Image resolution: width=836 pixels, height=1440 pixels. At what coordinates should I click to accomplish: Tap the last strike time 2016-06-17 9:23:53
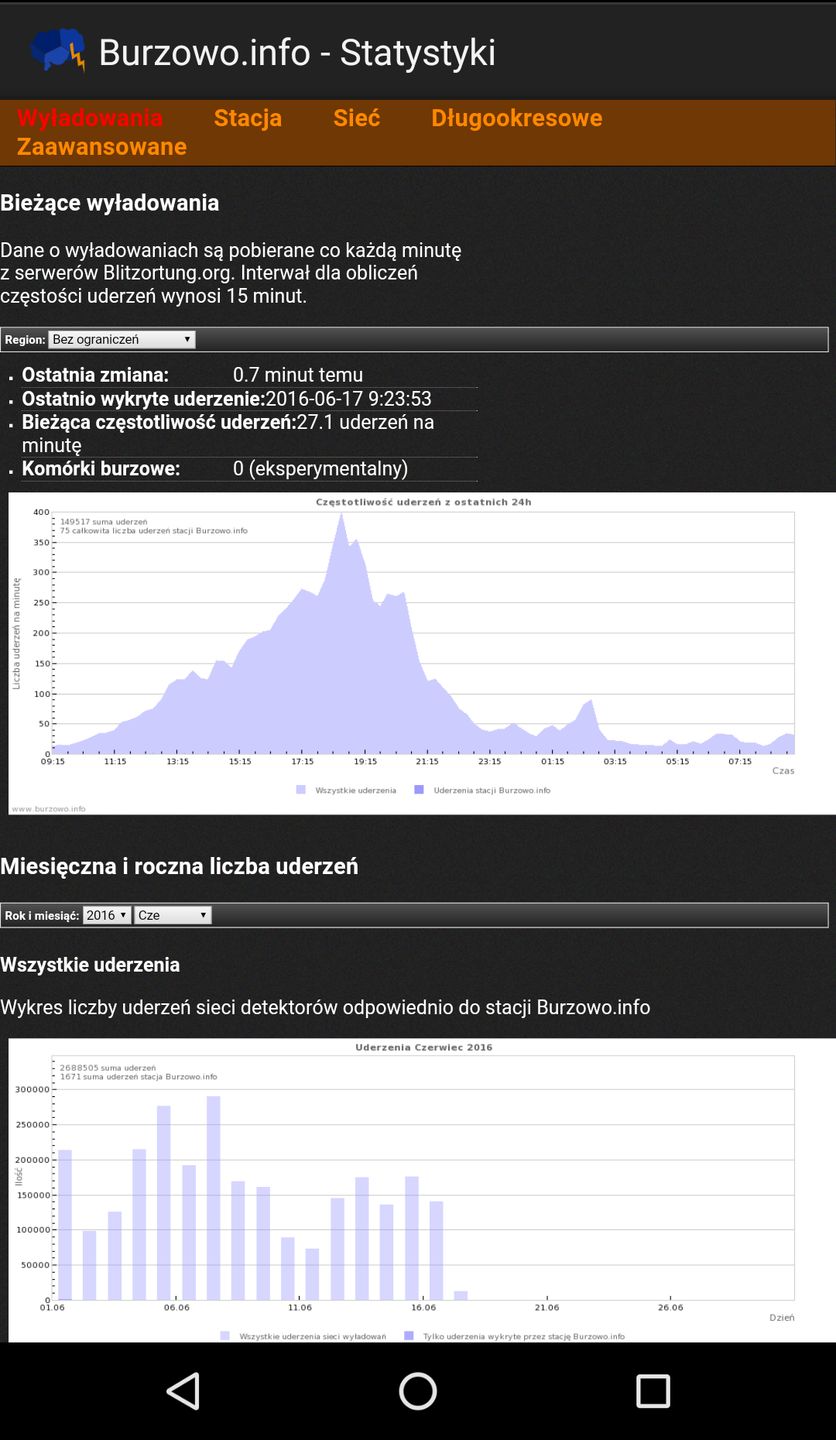(x=348, y=399)
